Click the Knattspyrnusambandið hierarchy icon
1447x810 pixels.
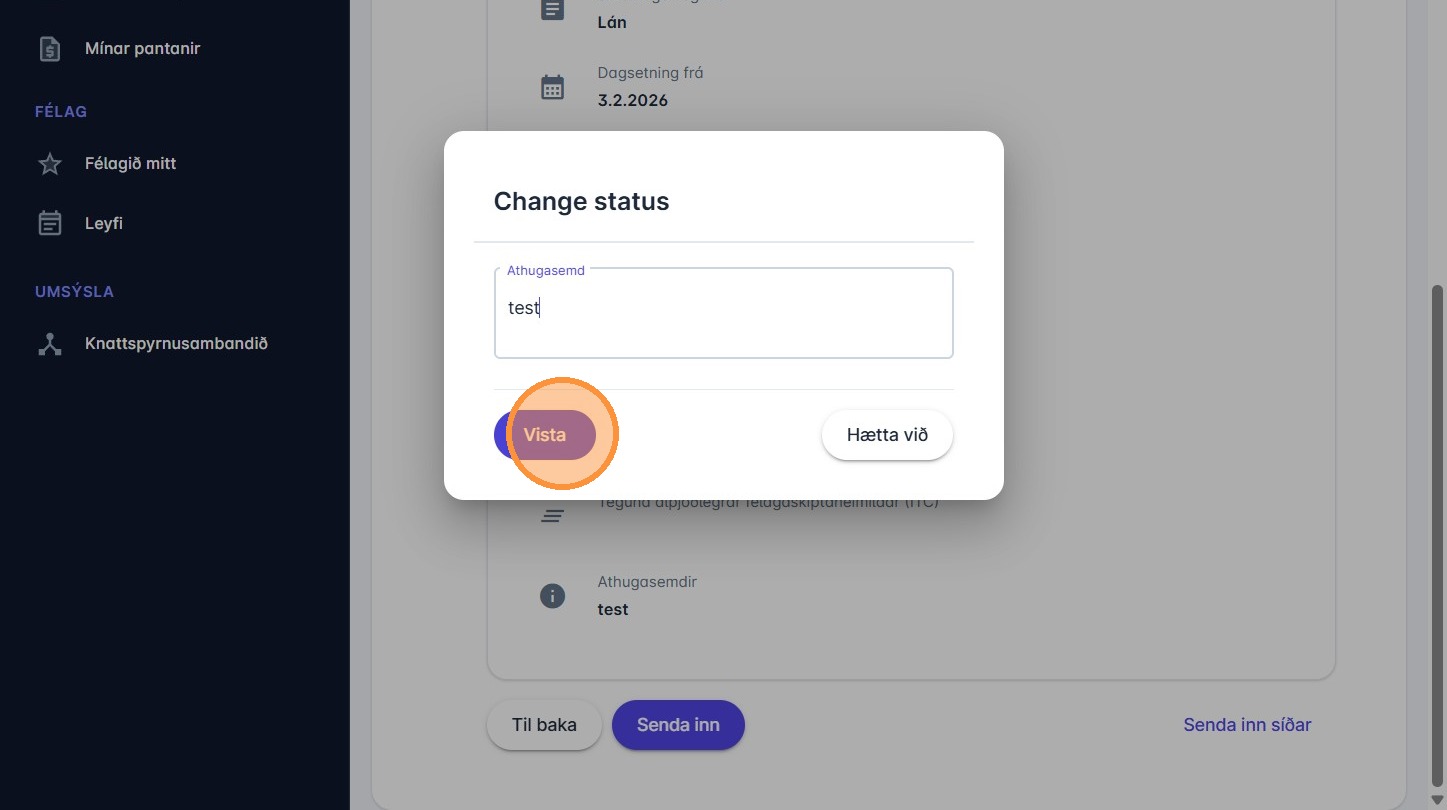tap(50, 344)
